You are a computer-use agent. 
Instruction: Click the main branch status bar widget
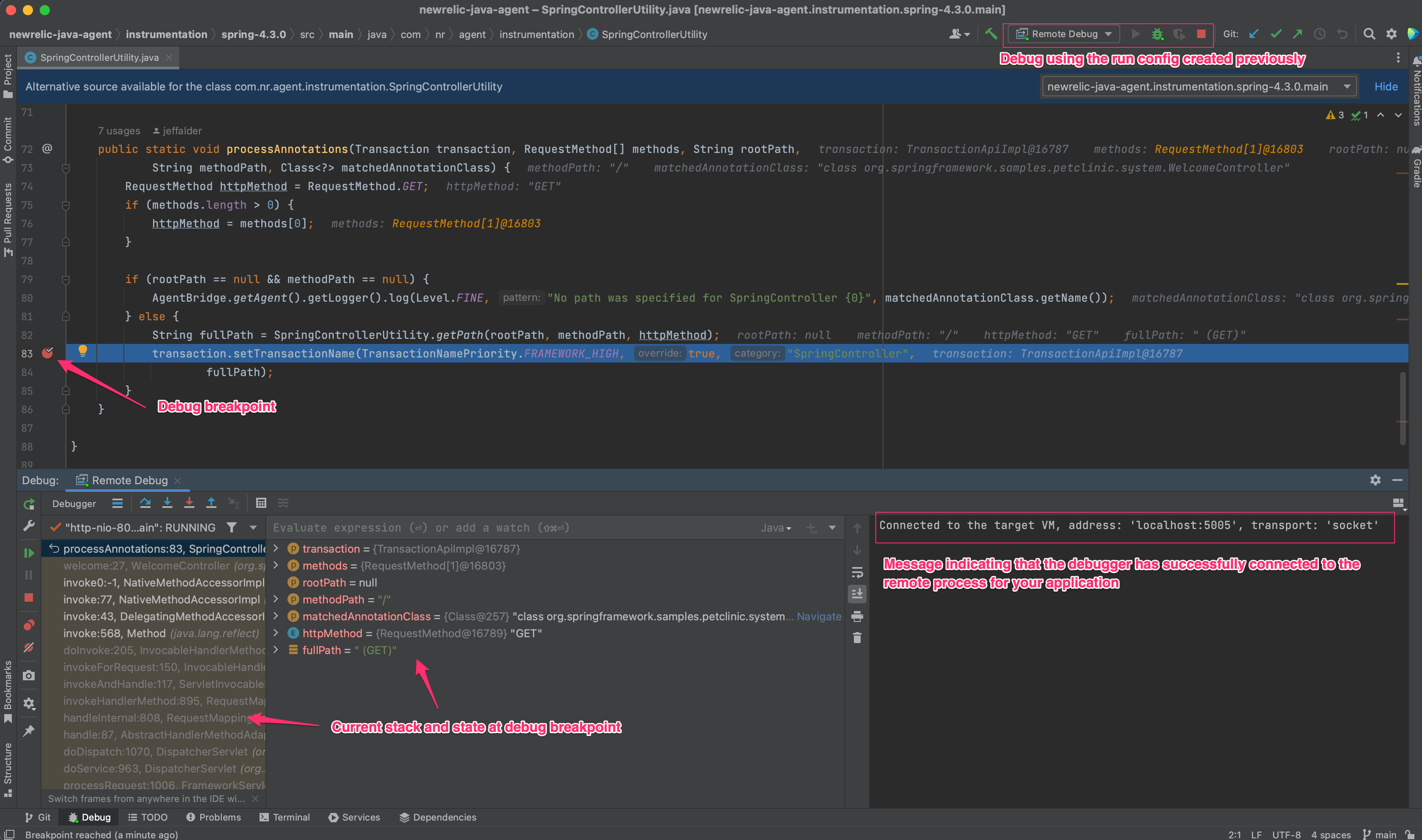coord(1379,835)
